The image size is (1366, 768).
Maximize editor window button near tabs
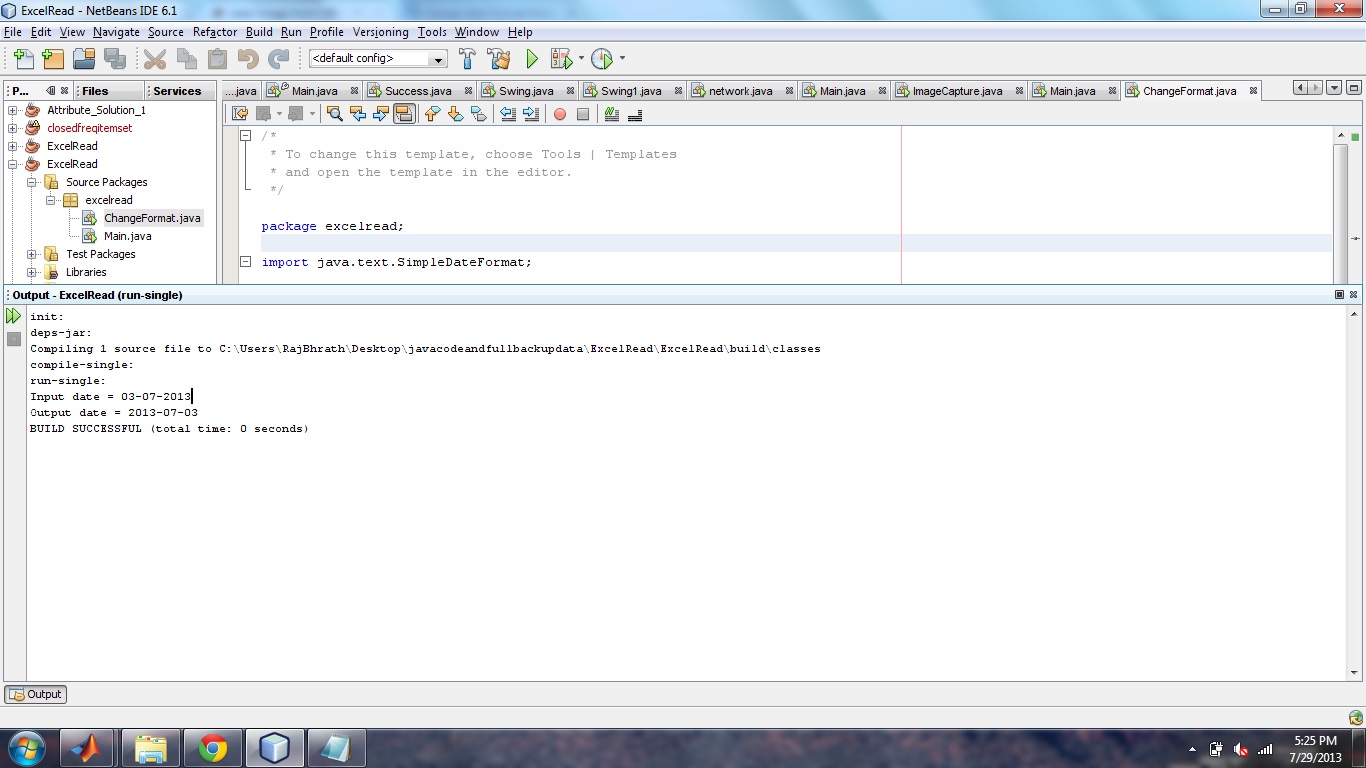[1353, 88]
